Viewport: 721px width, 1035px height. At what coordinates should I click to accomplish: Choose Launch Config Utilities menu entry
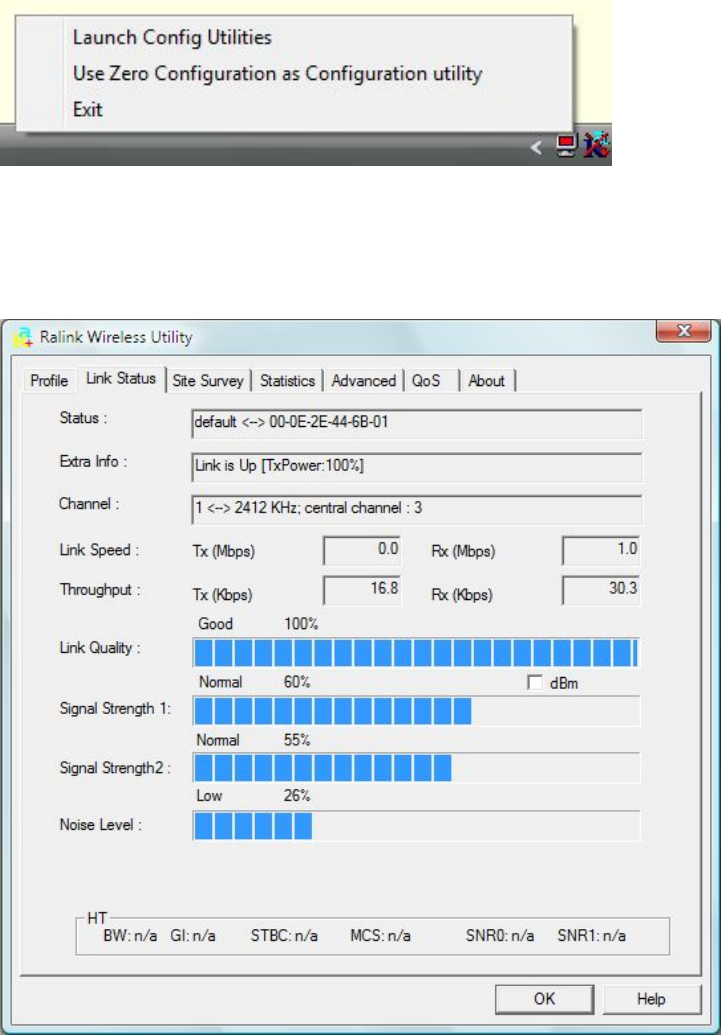pyautogui.click(x=172, y=37)
